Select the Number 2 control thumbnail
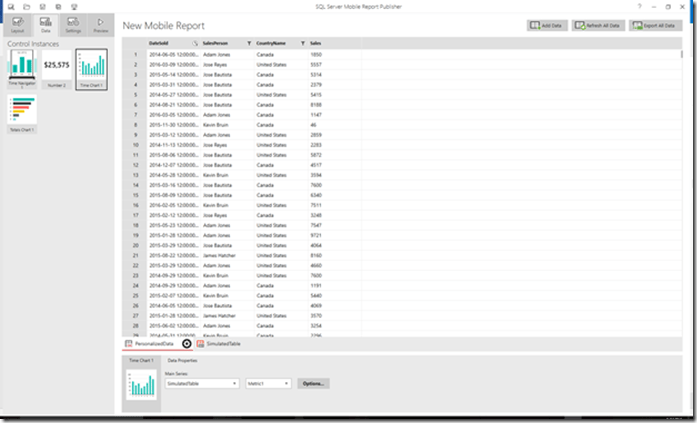Screen dimensions: 697x423 point(57,68)
